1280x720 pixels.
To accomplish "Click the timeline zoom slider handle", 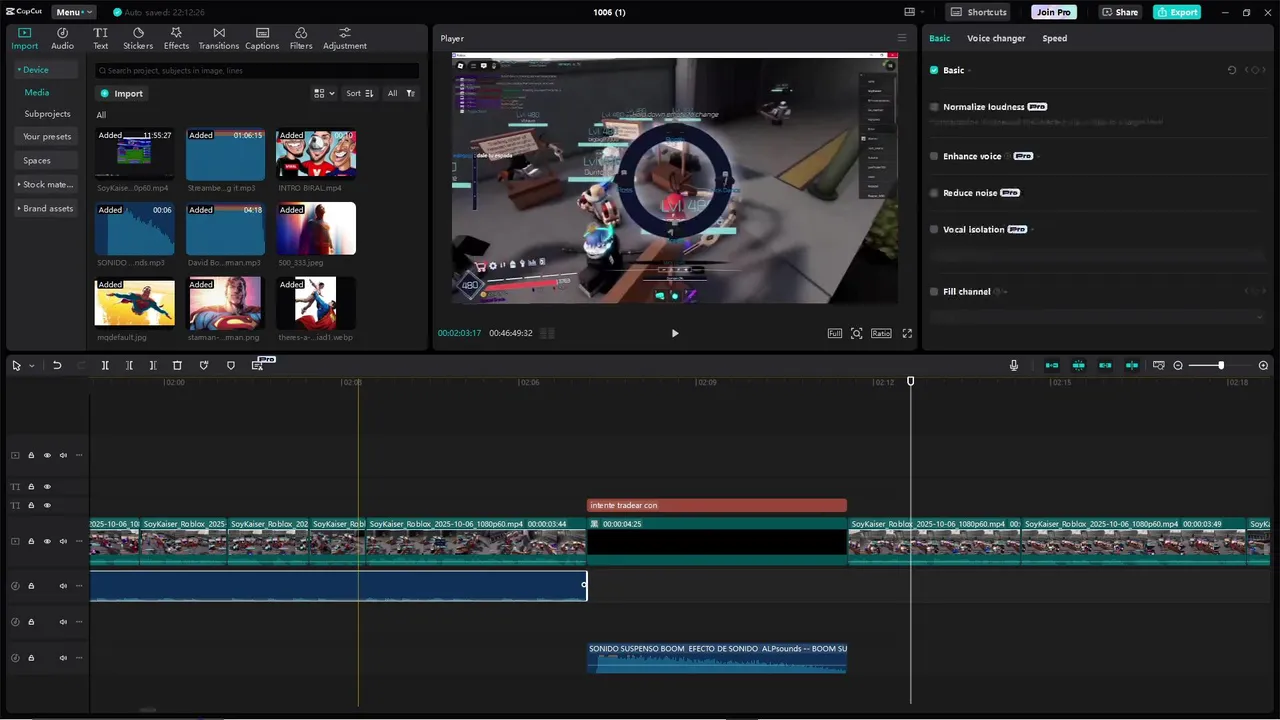I will click(1221, 365).
